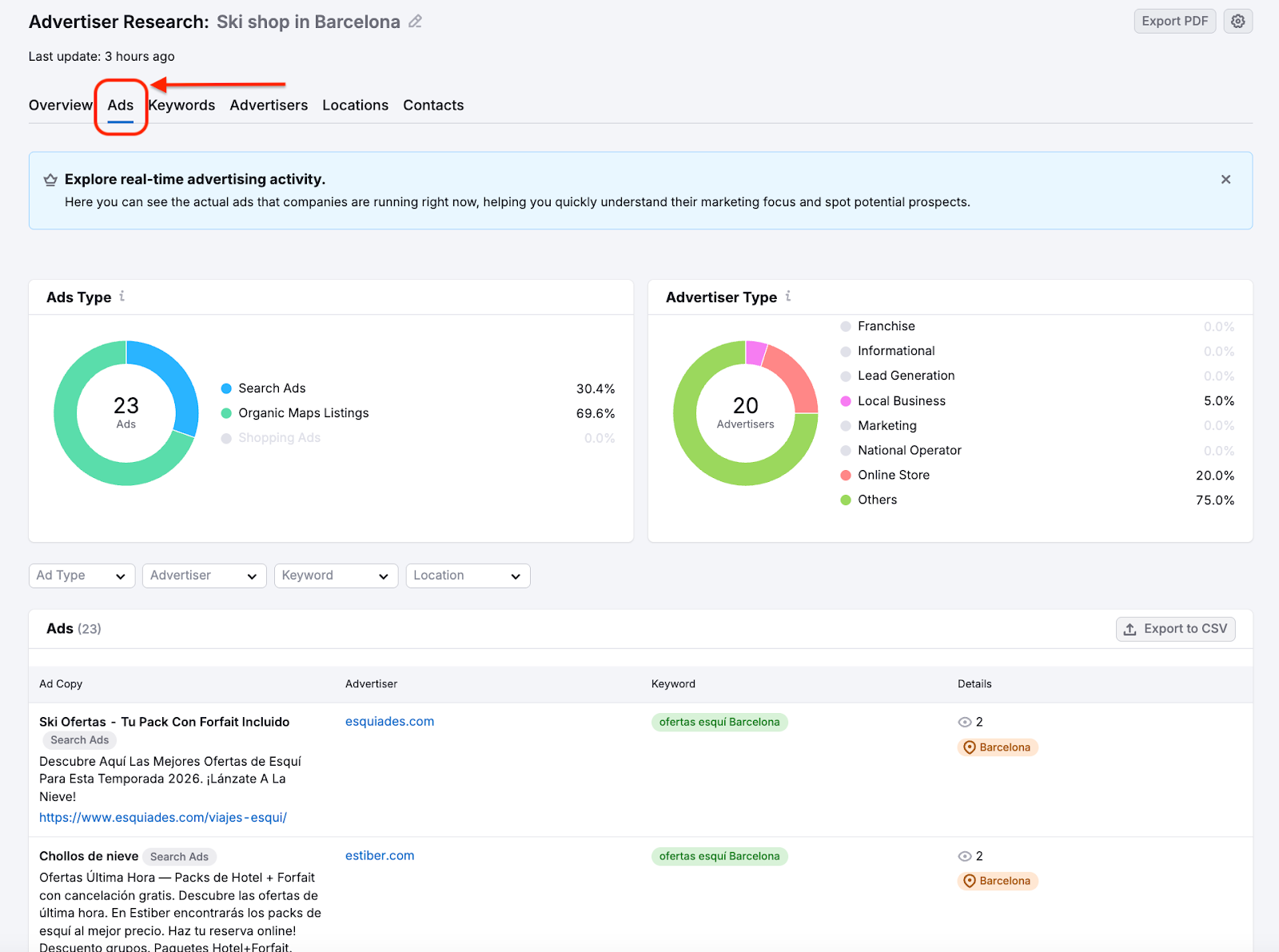Click the Barcelona location pin icon

[x=969, y=747]
